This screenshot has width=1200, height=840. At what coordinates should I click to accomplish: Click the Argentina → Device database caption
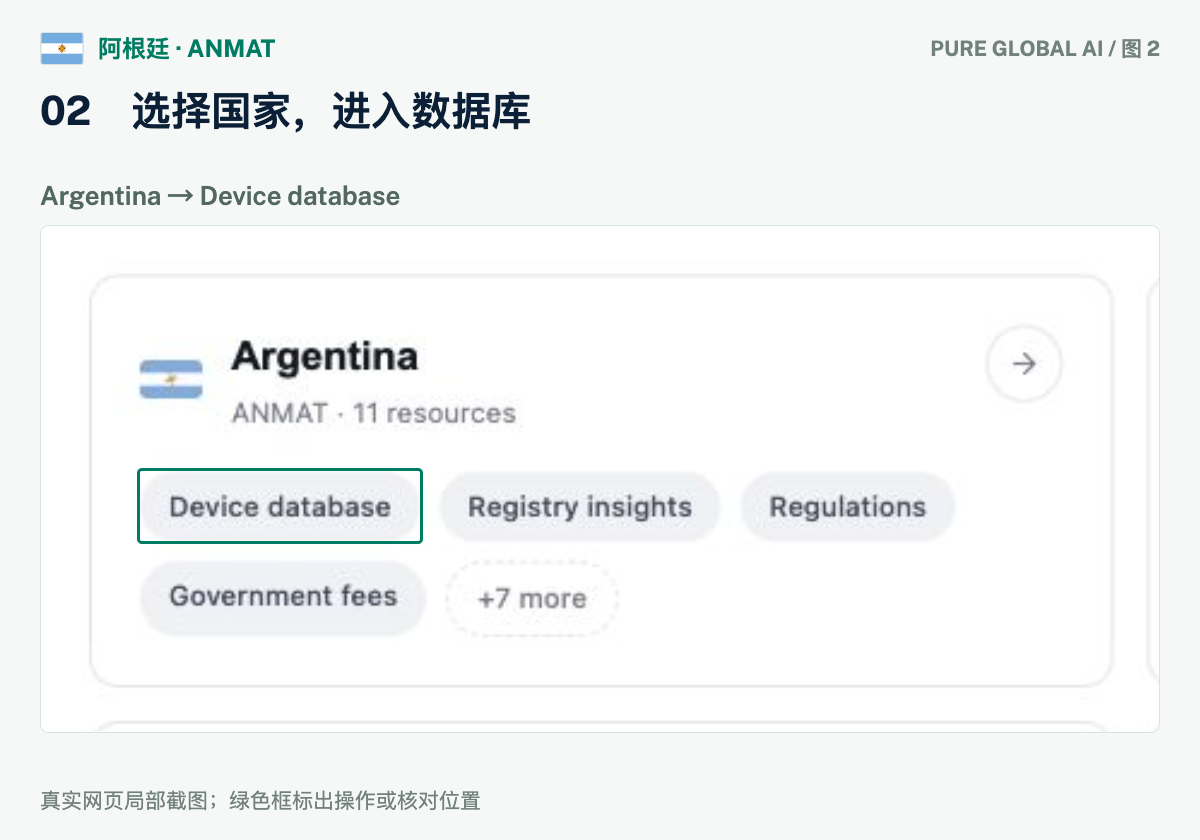[x=220, y=196]
